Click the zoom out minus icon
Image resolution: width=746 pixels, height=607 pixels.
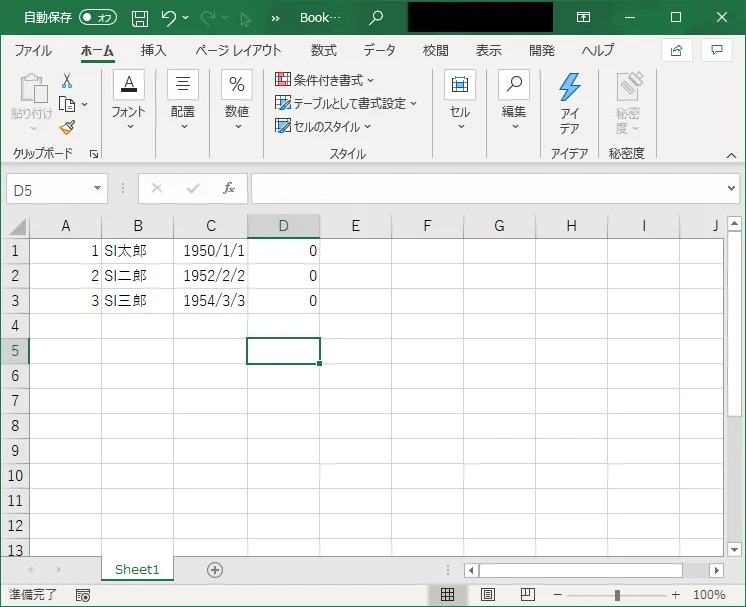[558, 595]
